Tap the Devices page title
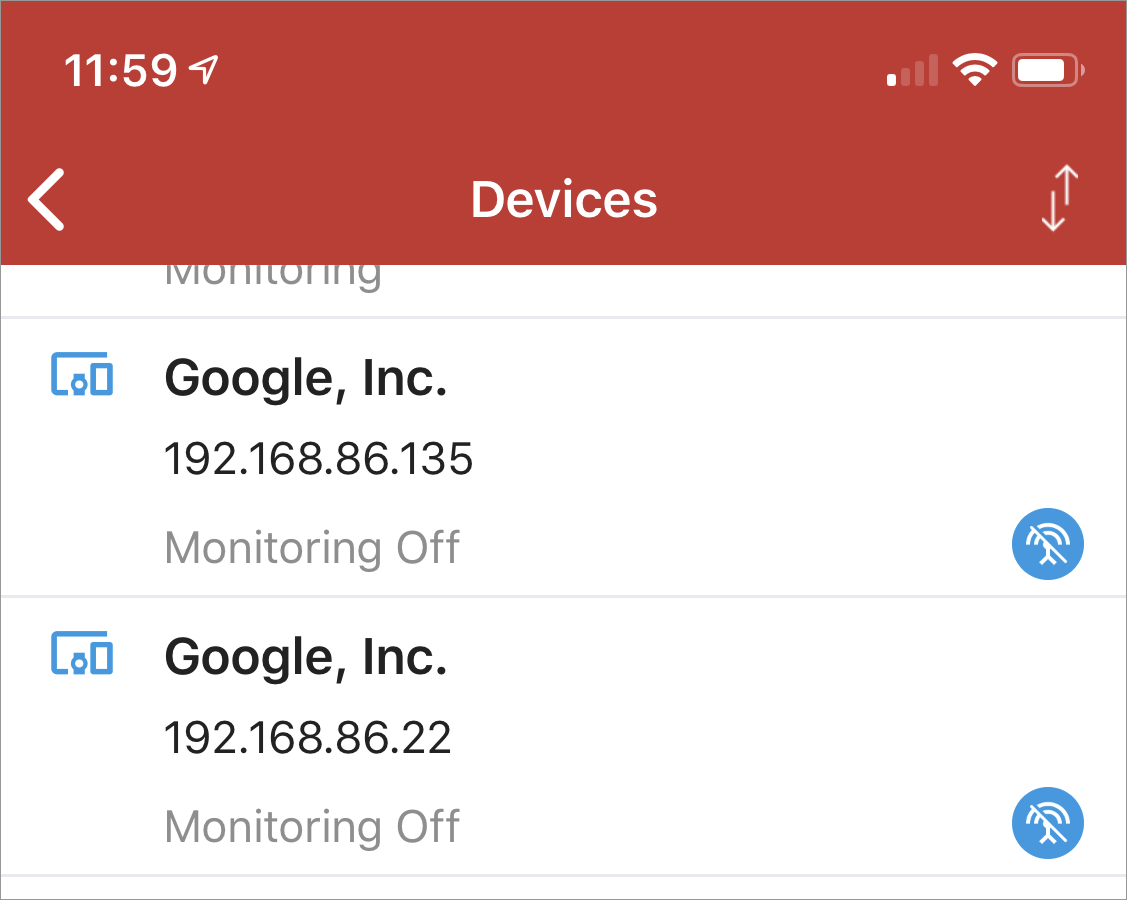 coord(564,199)
